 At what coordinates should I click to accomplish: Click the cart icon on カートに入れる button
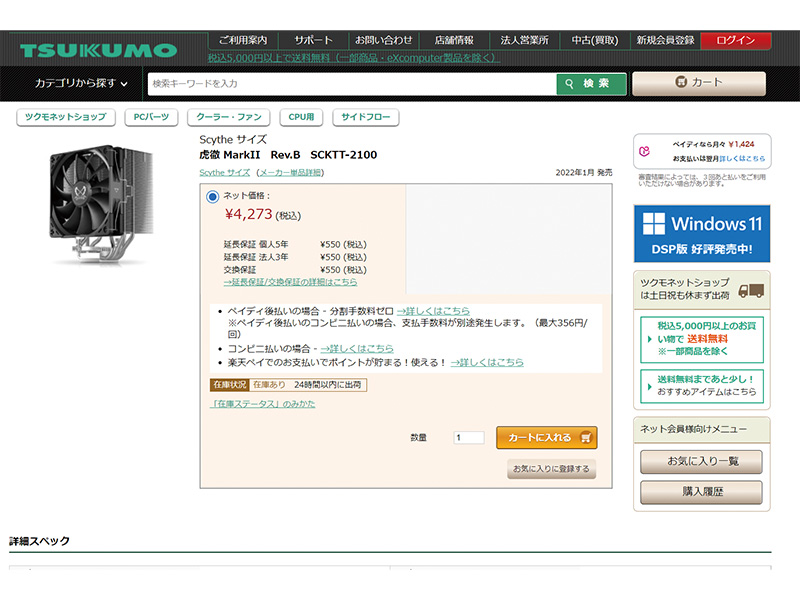click(586, 437)
